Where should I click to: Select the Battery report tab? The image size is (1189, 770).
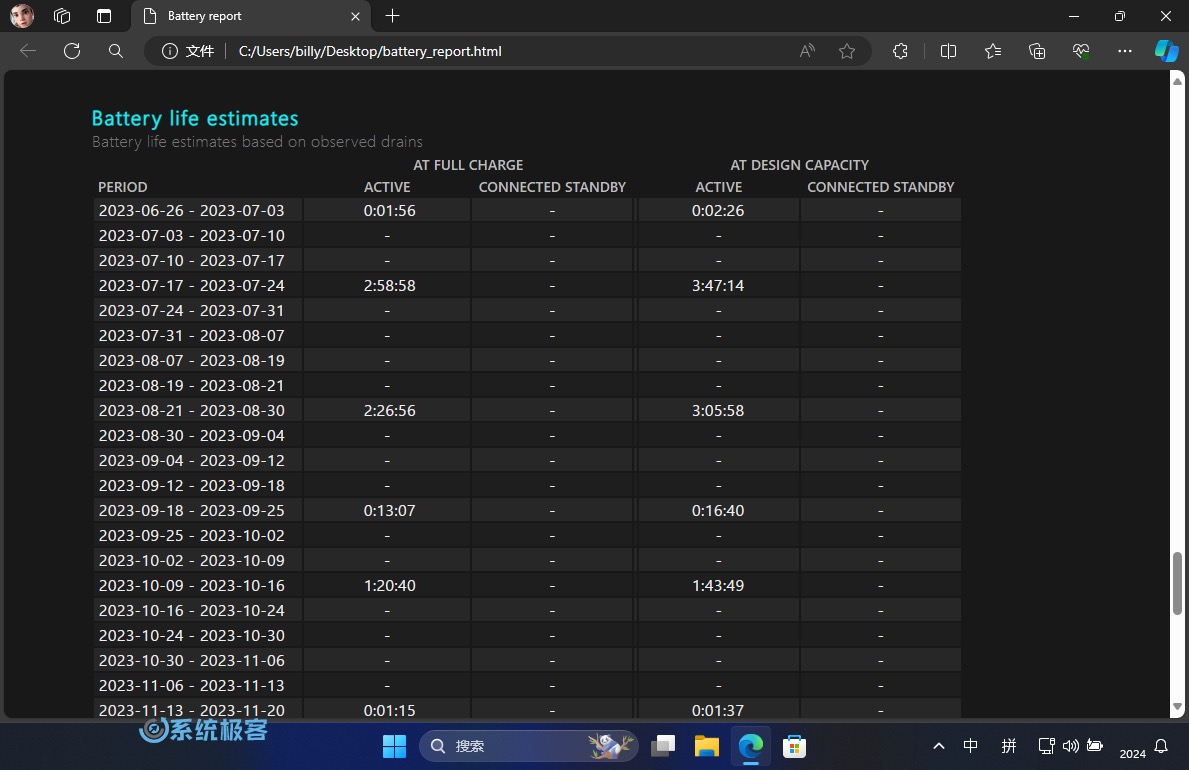click(240, 16)
